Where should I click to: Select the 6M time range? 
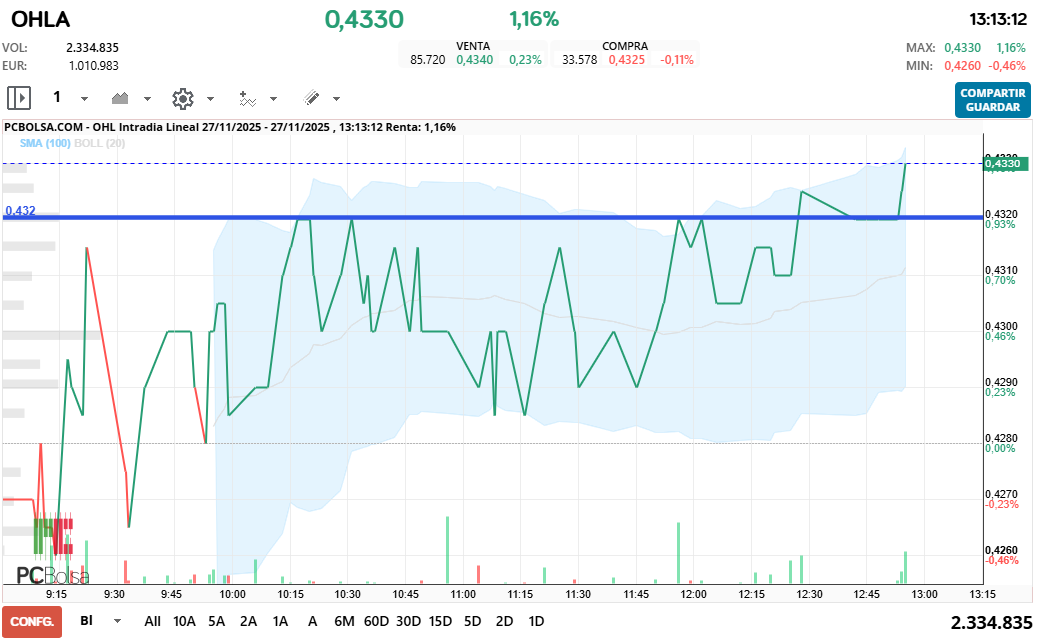coord(344,621)
